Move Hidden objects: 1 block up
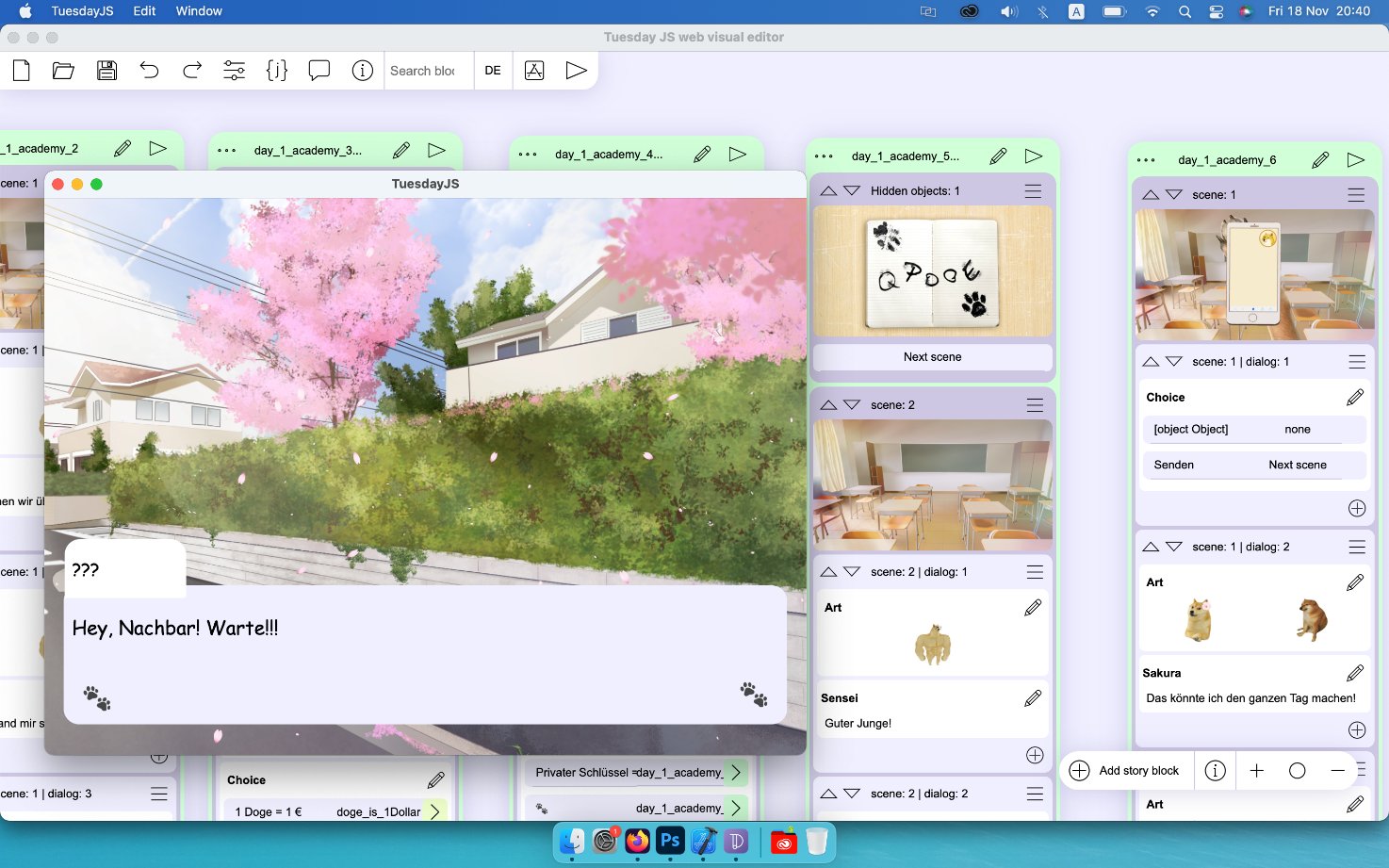The width and height of the screenshot is (1389, 868). coord(828,190)
